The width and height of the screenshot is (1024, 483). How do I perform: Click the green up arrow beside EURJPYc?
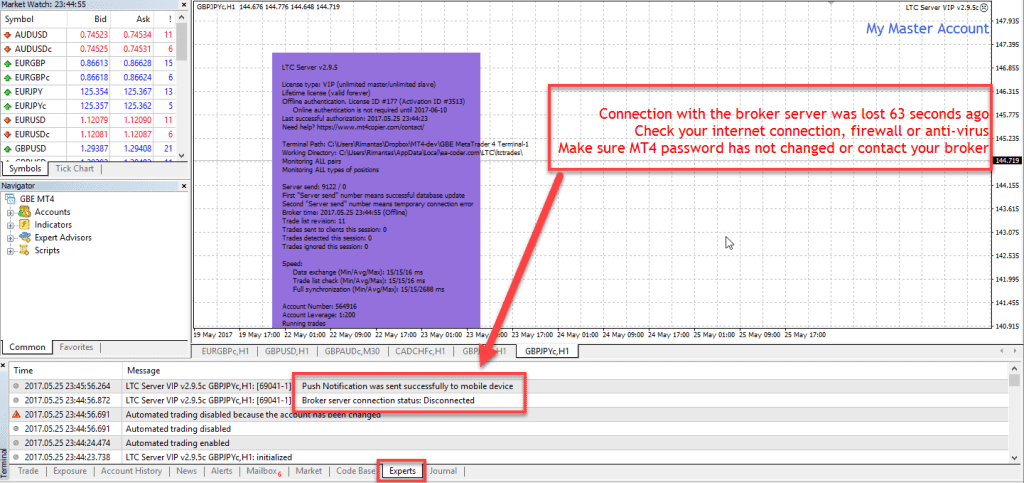(x=7, y=106)
